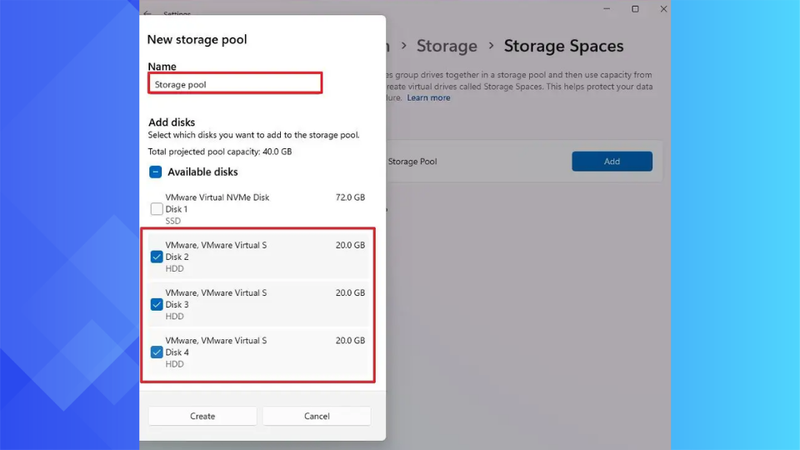800x450 pixels.
Task: Maximize the Settings window
Action: [635, 9]
